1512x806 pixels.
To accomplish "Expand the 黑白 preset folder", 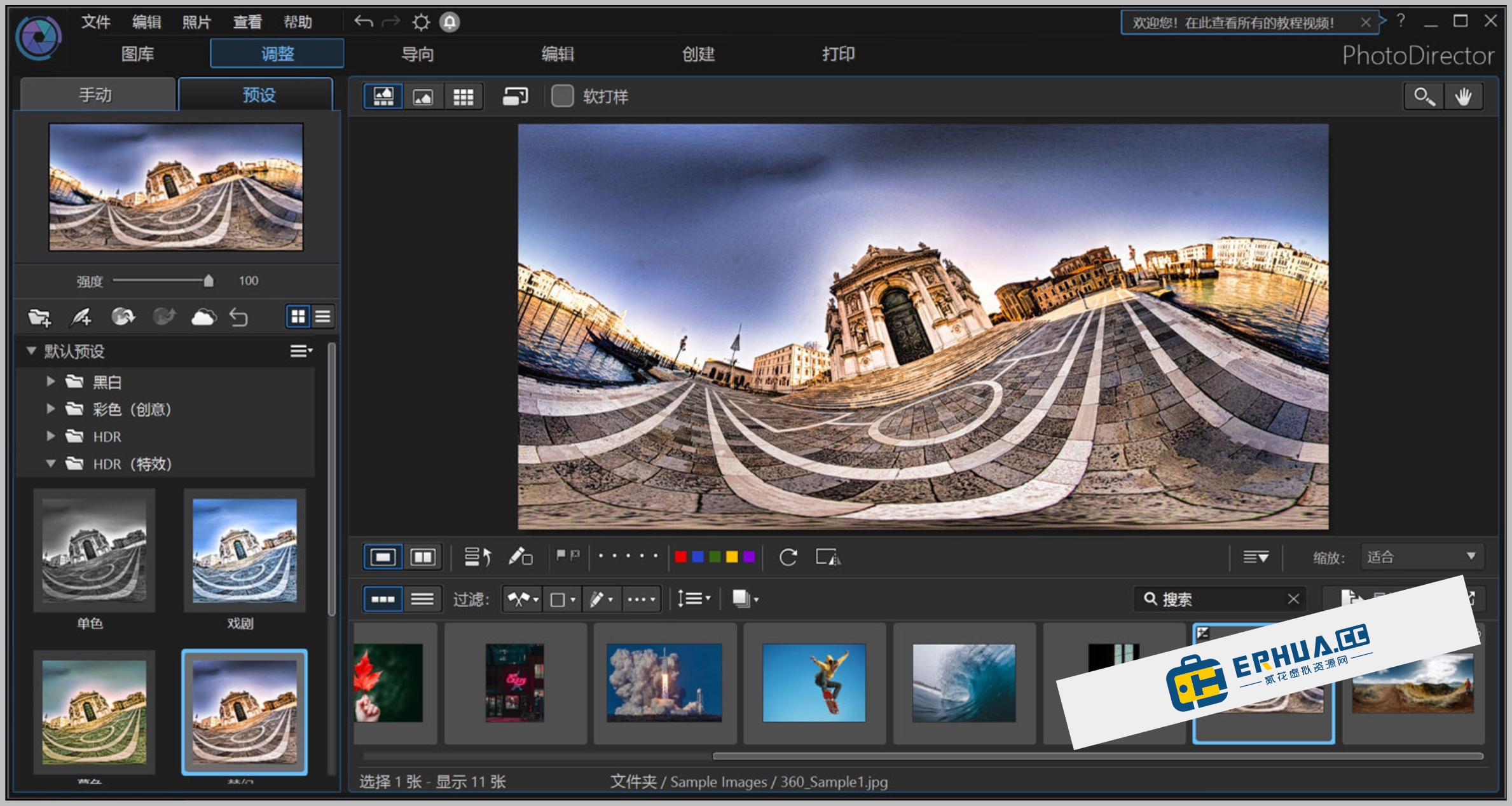I will pyautogui.click(x=51, y=381).
